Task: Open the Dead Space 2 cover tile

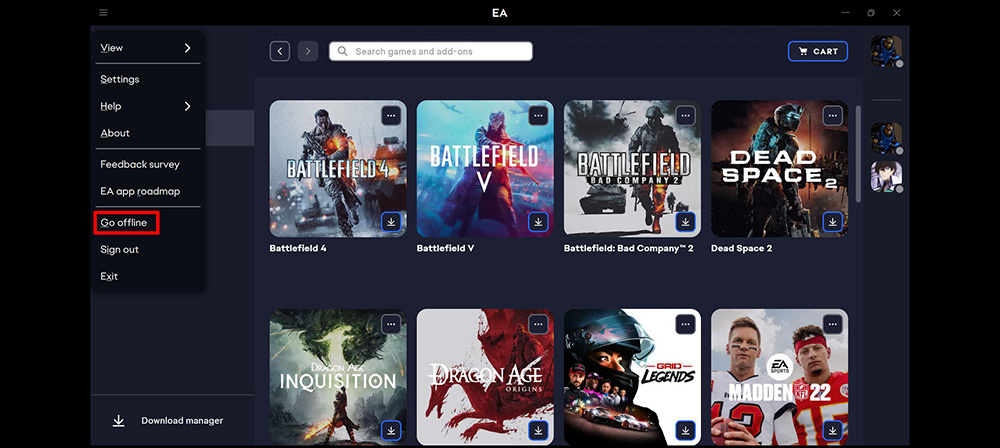Action: click(779, 169)
